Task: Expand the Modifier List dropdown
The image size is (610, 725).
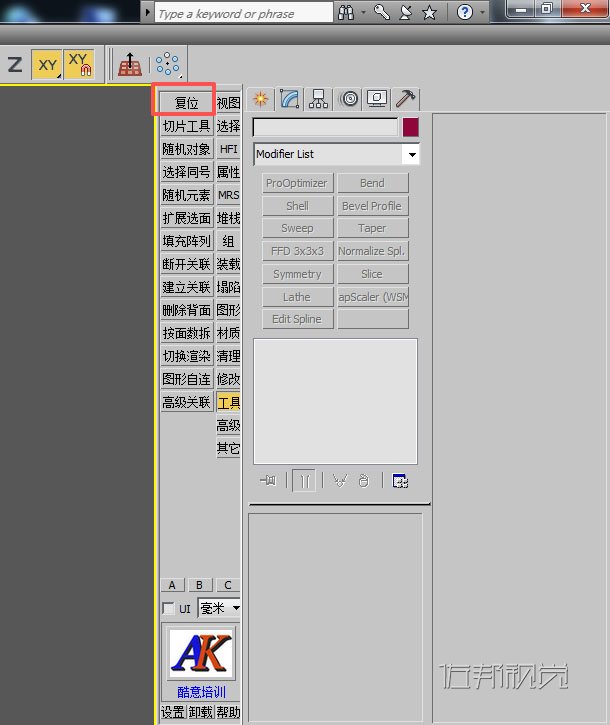Action: tap(412, 154)
